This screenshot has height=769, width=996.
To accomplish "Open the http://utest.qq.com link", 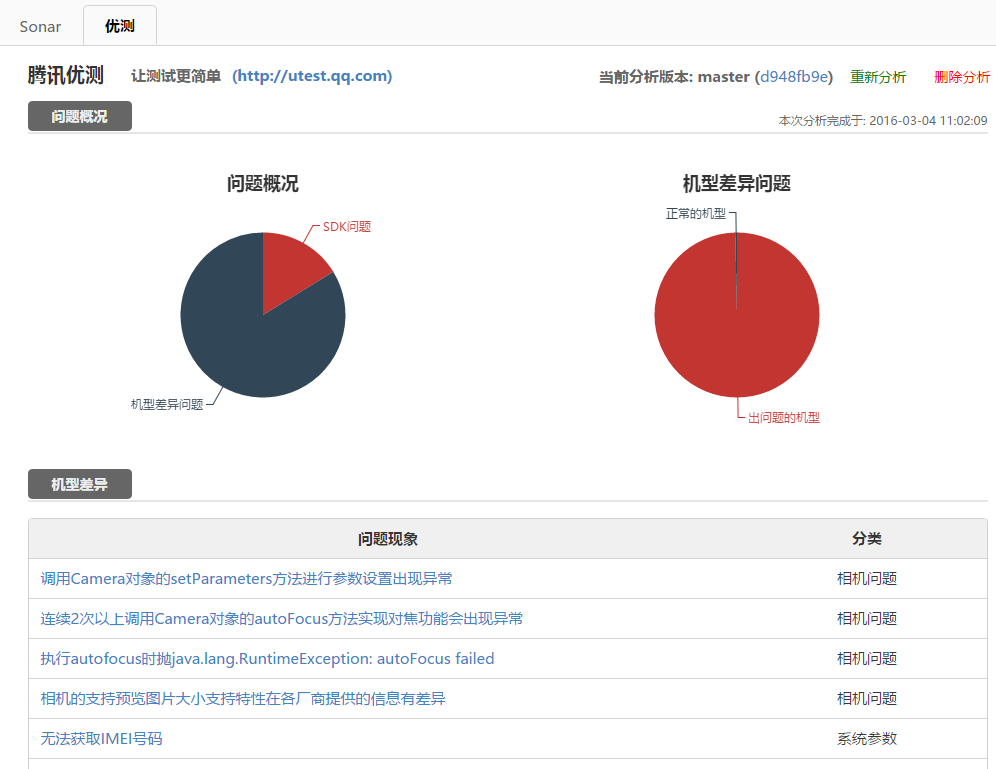I will point(312,76).
